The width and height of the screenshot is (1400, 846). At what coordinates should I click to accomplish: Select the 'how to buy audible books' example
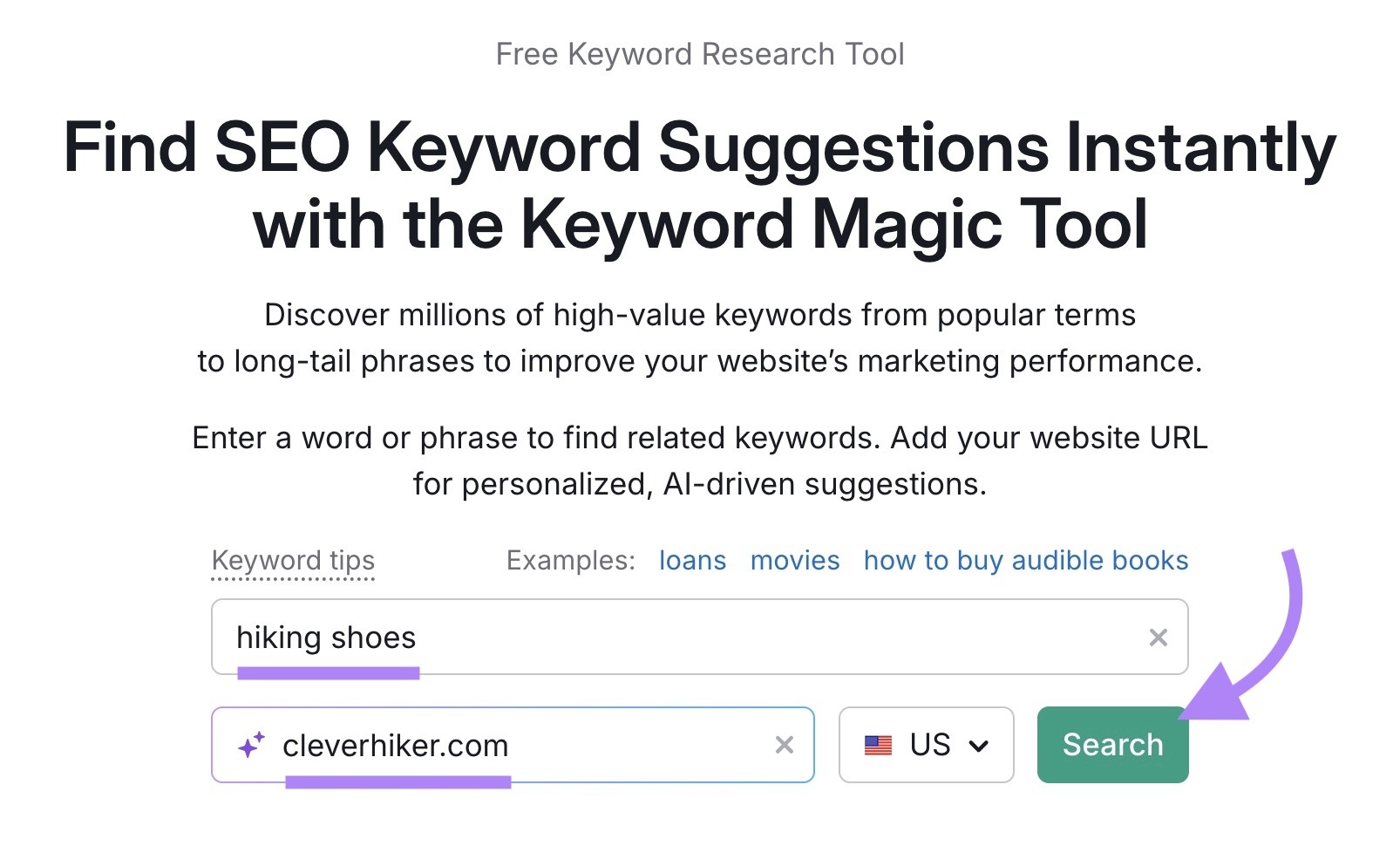1026,561
